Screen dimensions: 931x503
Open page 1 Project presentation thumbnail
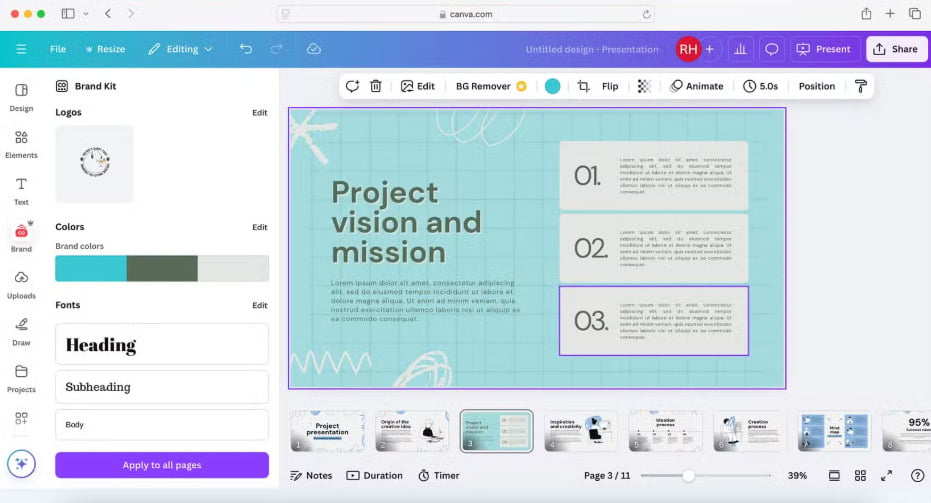click(327, 431)
